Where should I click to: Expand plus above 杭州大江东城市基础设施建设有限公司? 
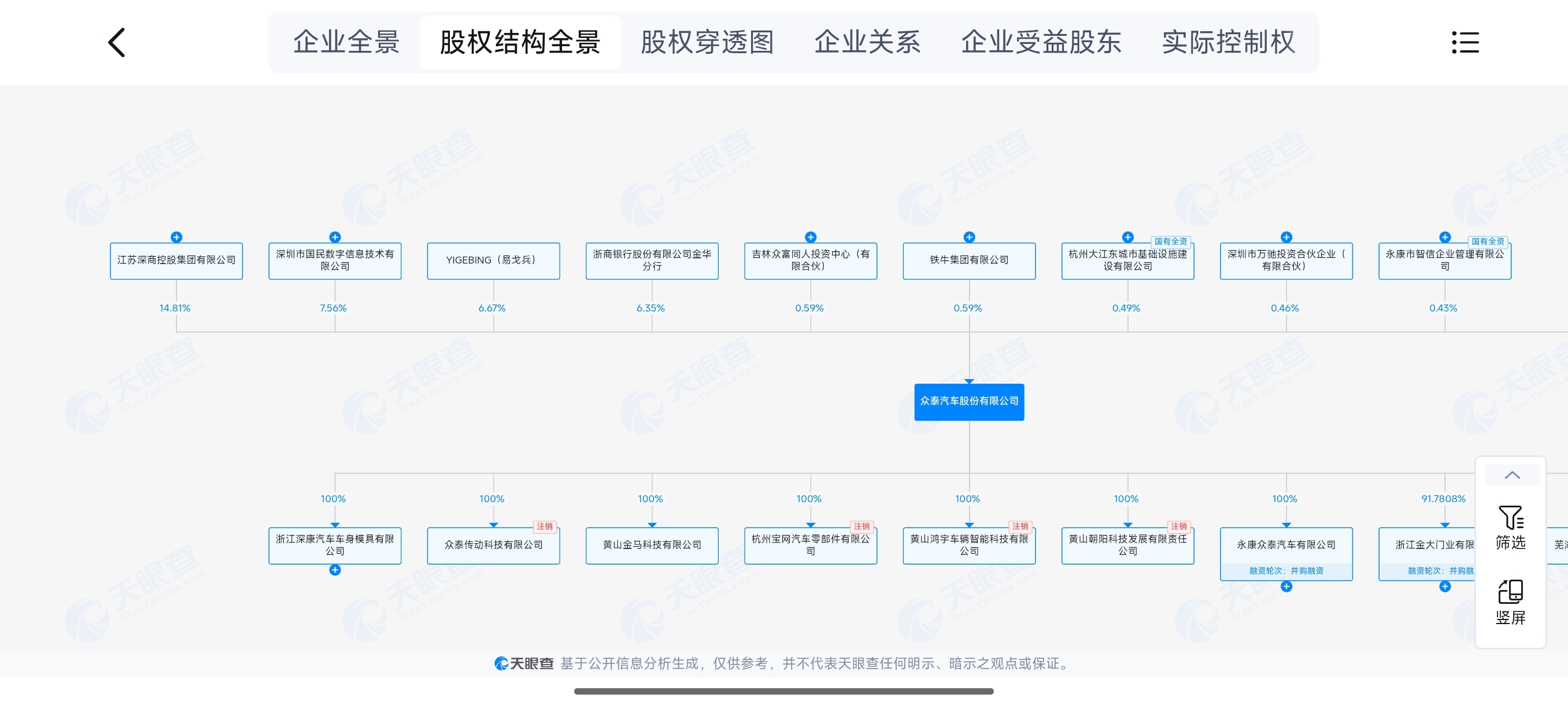pyautogui.click(x=1128, y=236)
